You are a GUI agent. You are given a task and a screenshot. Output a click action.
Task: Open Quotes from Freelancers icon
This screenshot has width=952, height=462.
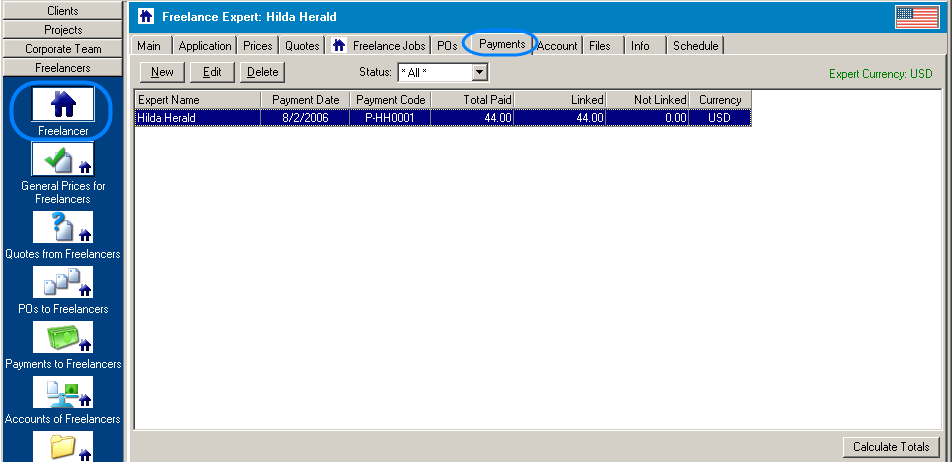pos(63,227)
